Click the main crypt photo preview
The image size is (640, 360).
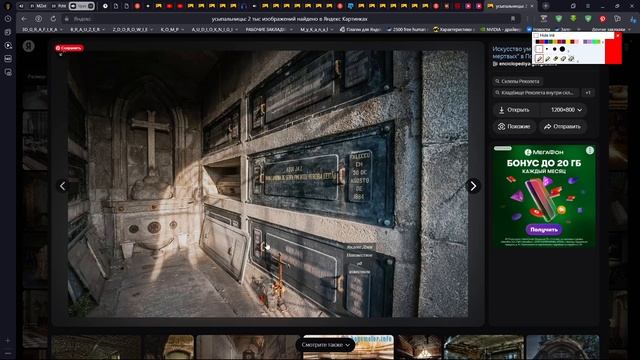(x=268, y=184)
